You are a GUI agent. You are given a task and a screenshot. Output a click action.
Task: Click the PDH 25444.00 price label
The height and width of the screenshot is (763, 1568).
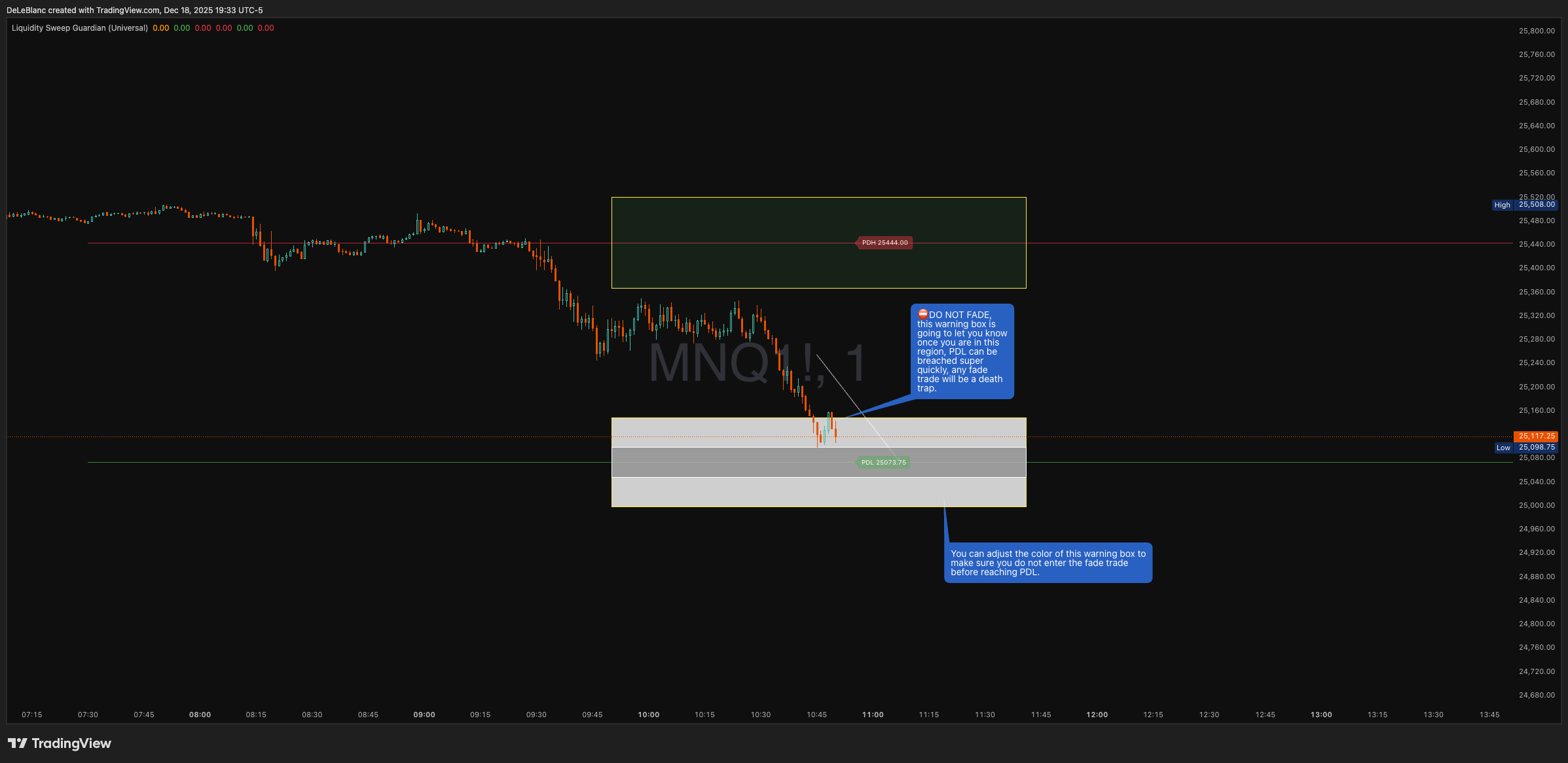tap(884, 243)
